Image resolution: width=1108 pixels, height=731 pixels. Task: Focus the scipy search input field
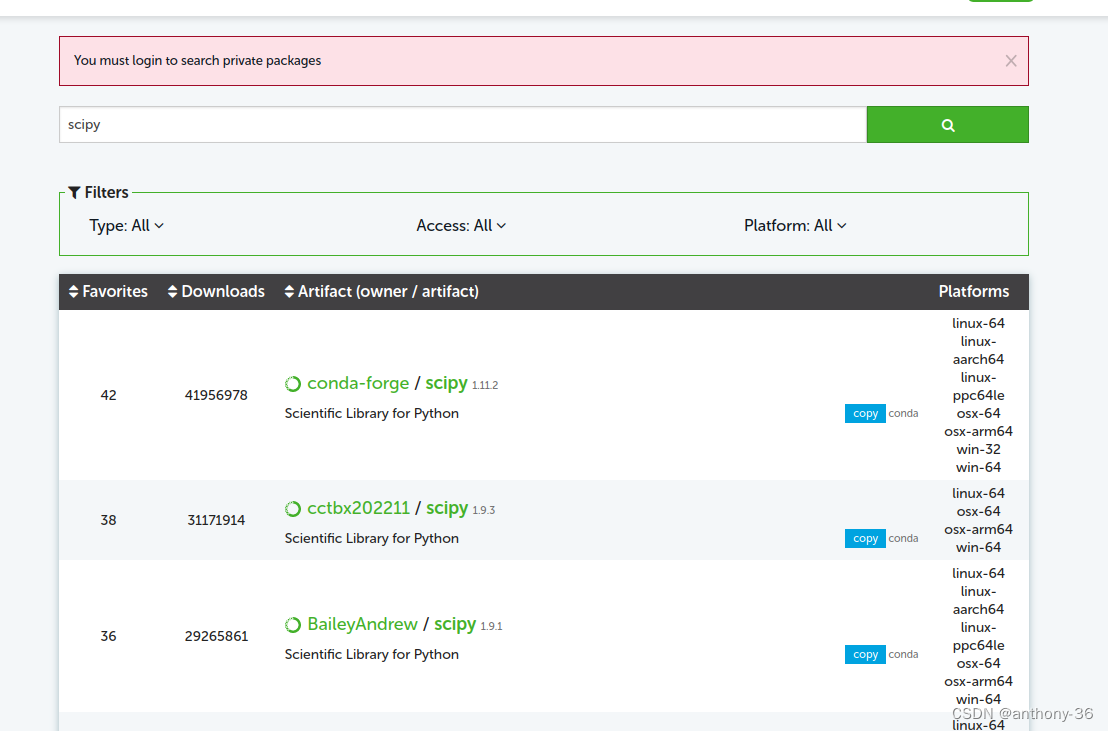[463, 124]
